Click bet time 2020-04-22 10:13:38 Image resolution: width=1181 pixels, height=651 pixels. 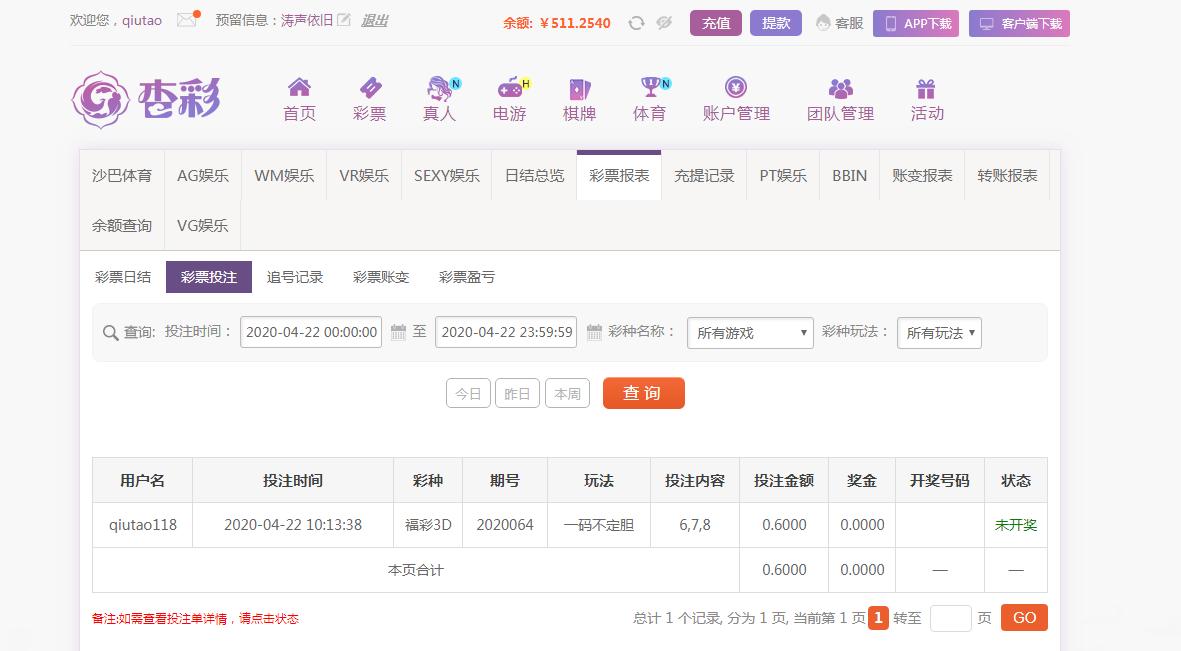pos(293,525)
